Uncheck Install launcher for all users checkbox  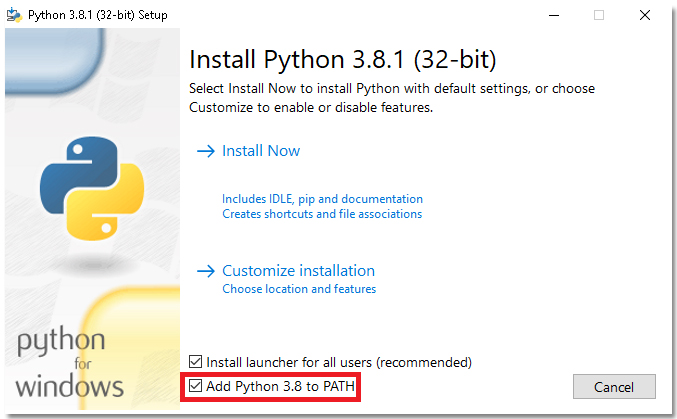pos(196,361)
